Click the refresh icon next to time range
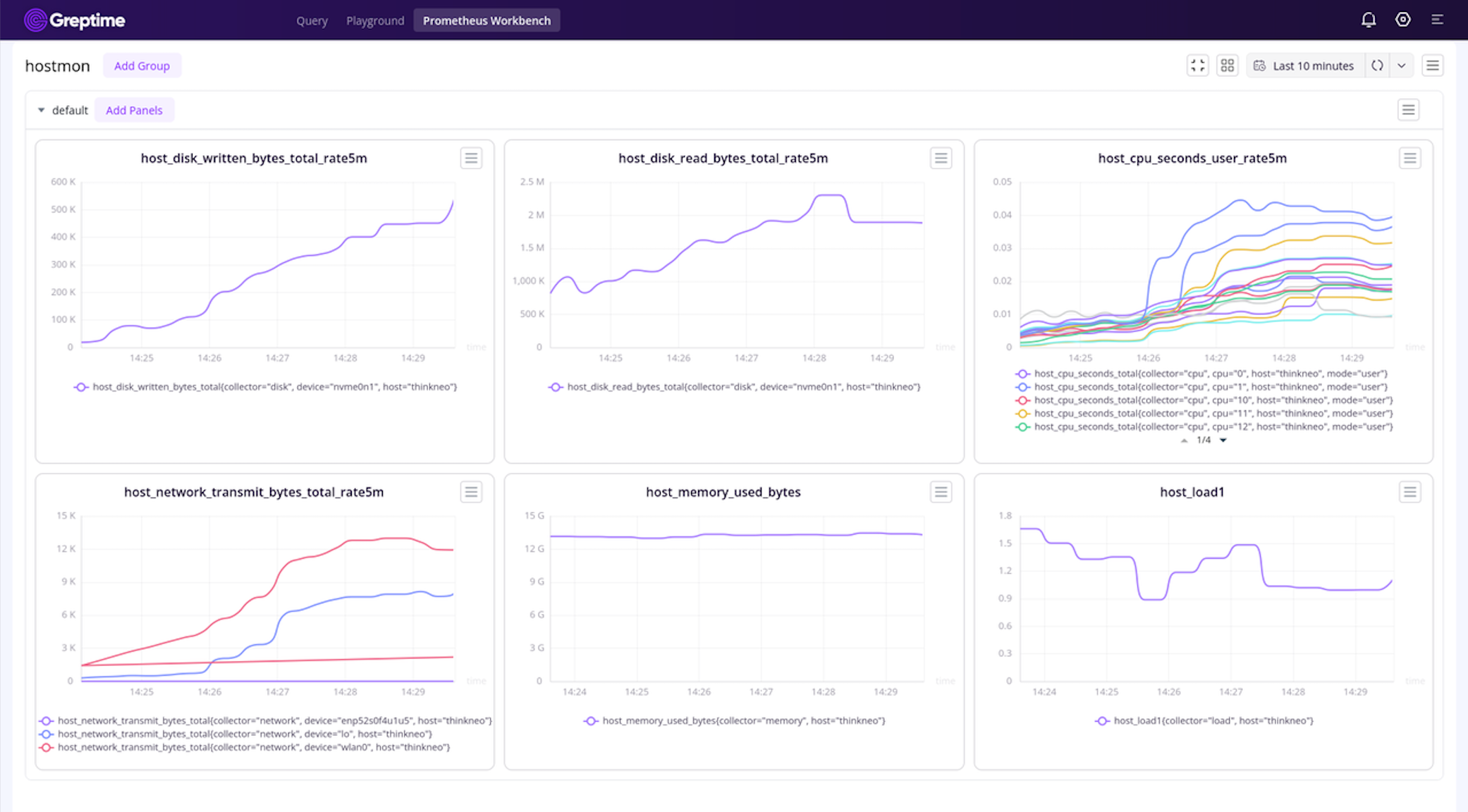 point(1378,65)
